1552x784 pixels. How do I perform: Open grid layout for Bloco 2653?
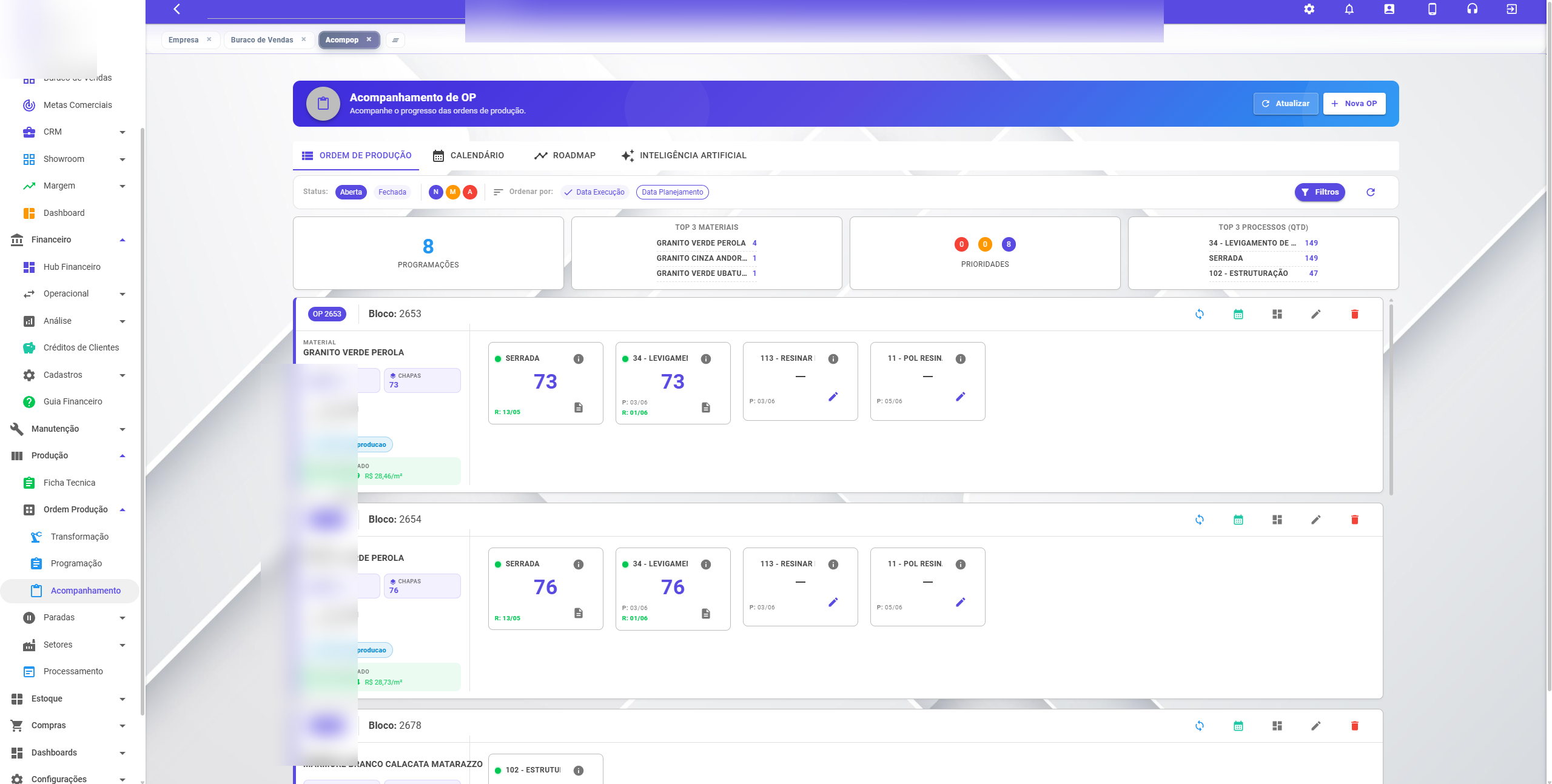point(1277,314)
